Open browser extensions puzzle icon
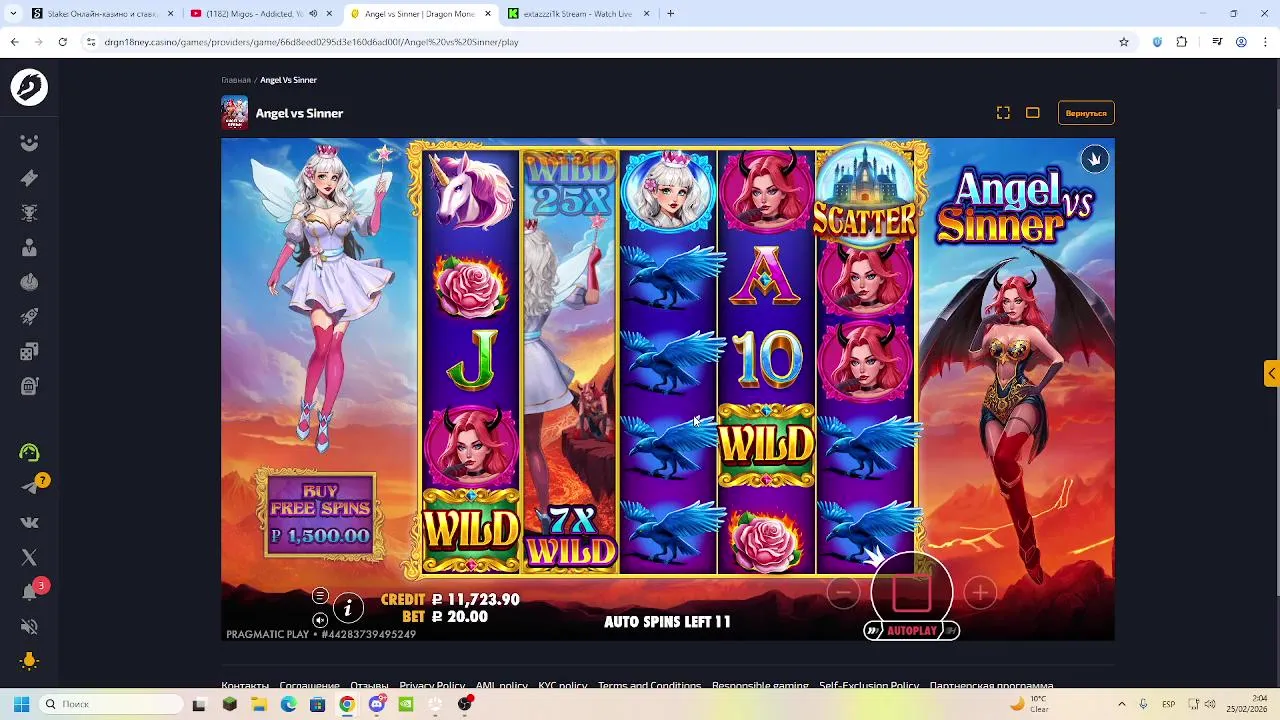This screenshot has height=720, width=1280. pyautogui.click(x=1182, y=42)
